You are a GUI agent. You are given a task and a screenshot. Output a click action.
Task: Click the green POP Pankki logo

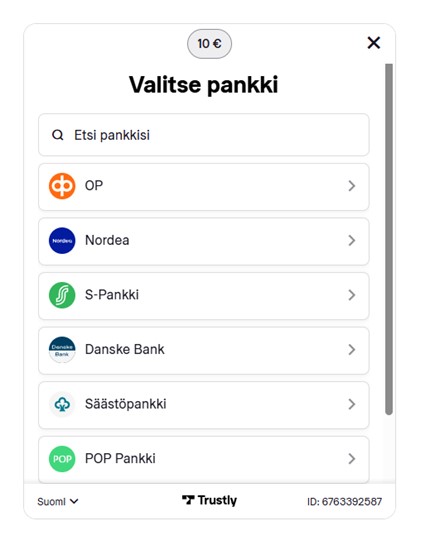click(62, 459)
